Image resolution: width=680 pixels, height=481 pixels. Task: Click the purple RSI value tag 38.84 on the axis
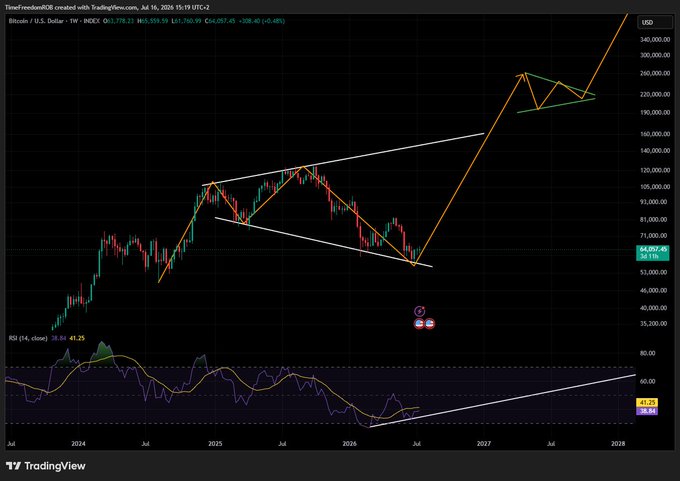[647, 411]
